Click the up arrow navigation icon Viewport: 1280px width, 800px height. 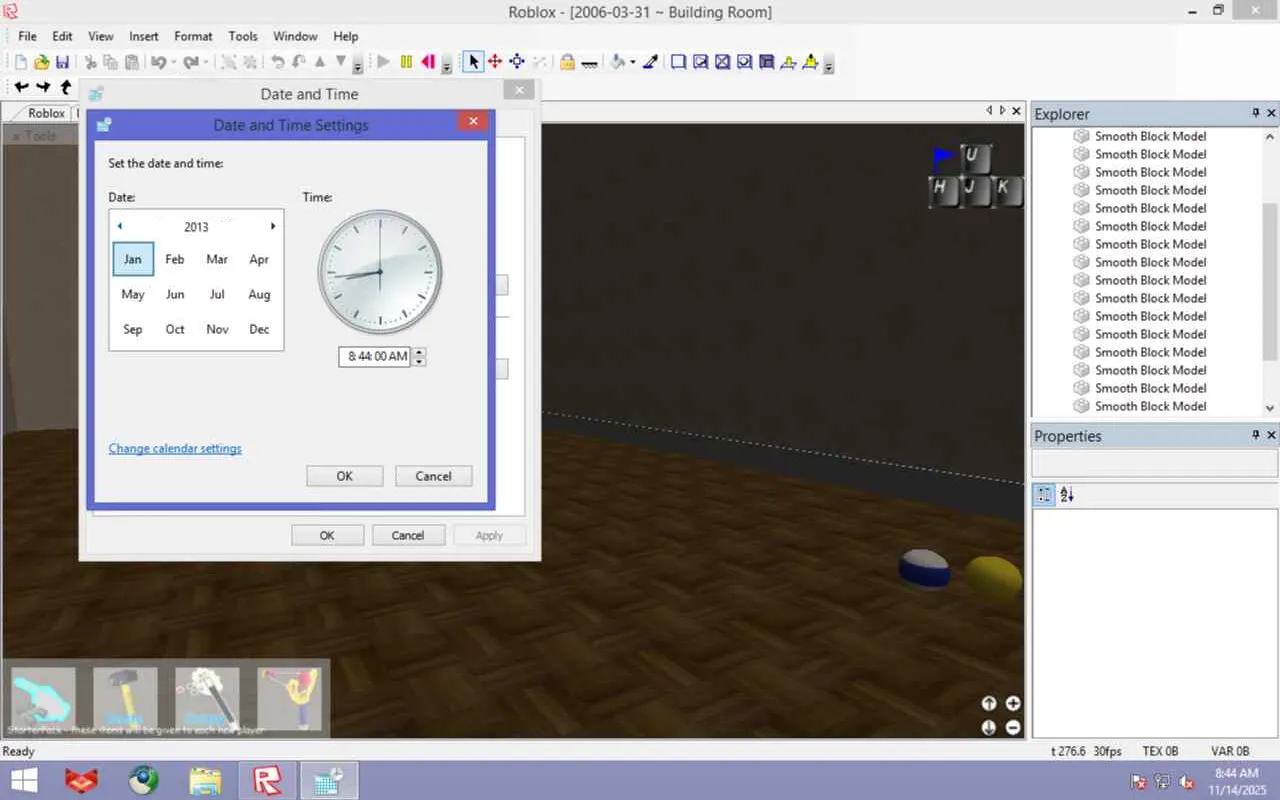65,87
